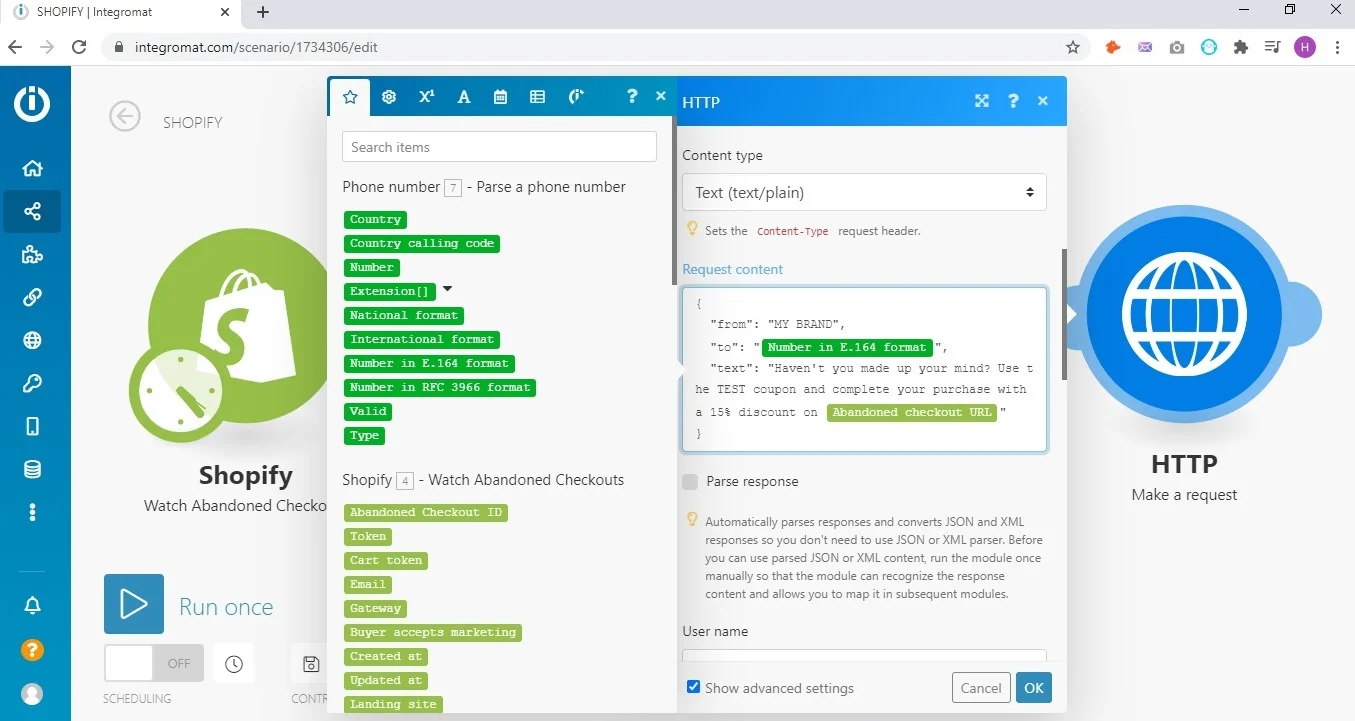Open help in mapping panel
This screenshot has height=721, width=1355.
632,97
